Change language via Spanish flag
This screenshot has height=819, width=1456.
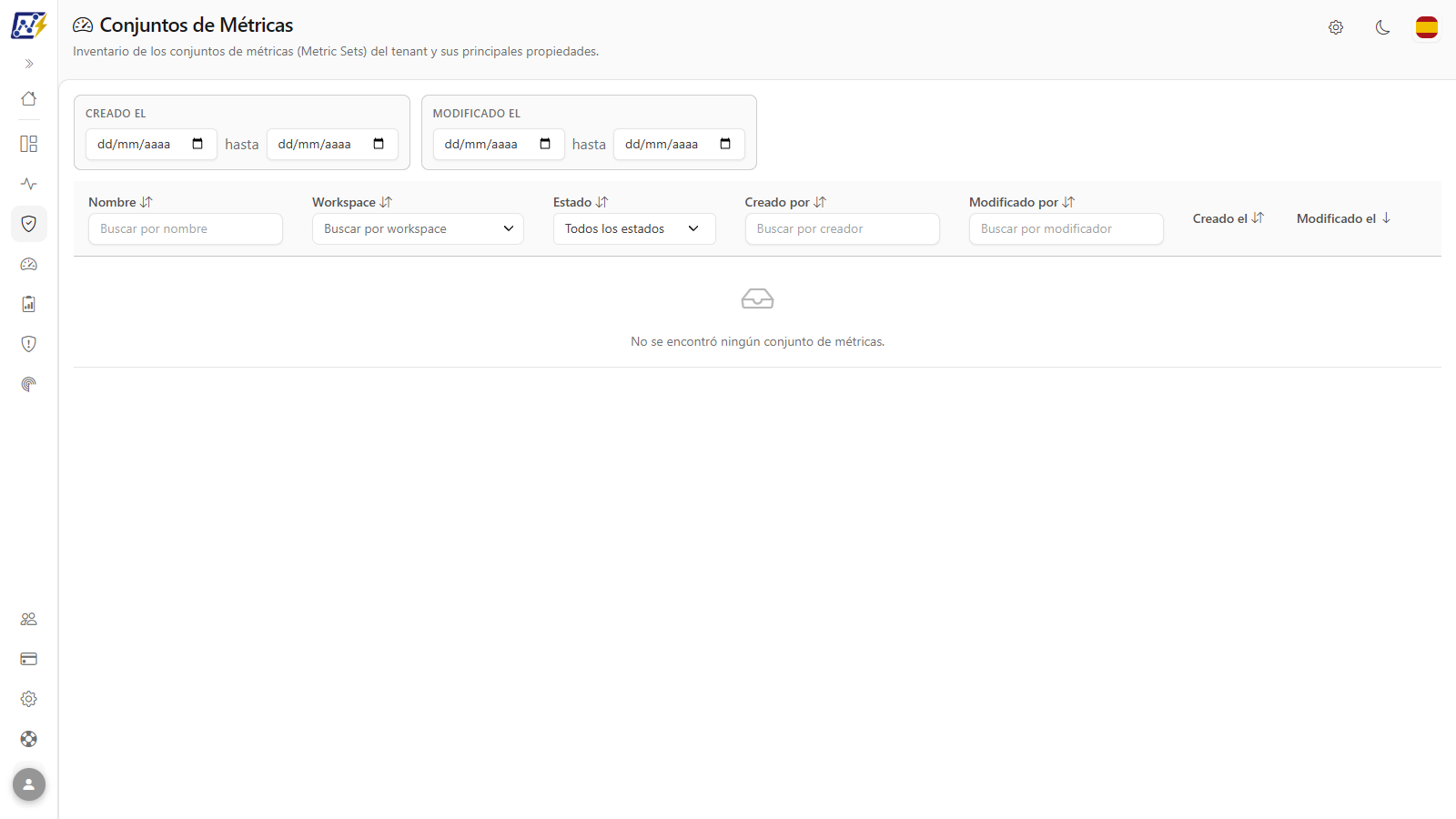pos(1427,27)
